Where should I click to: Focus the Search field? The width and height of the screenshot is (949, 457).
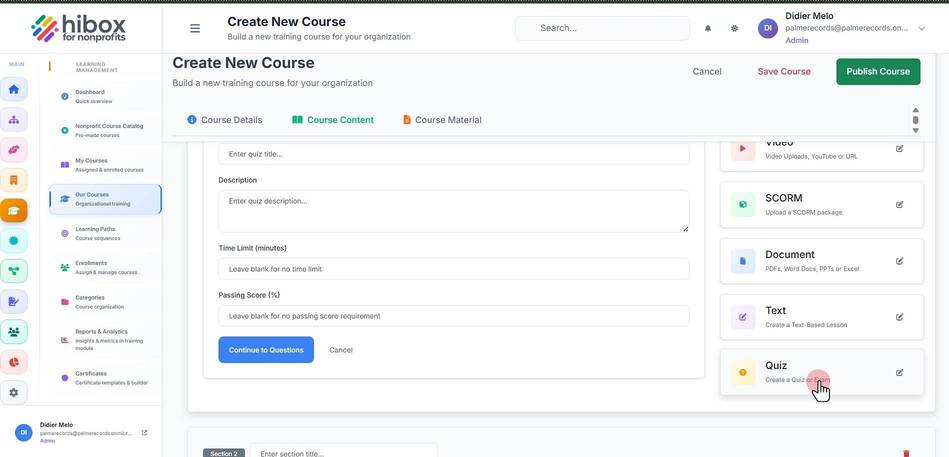click(x=602, y=28)
